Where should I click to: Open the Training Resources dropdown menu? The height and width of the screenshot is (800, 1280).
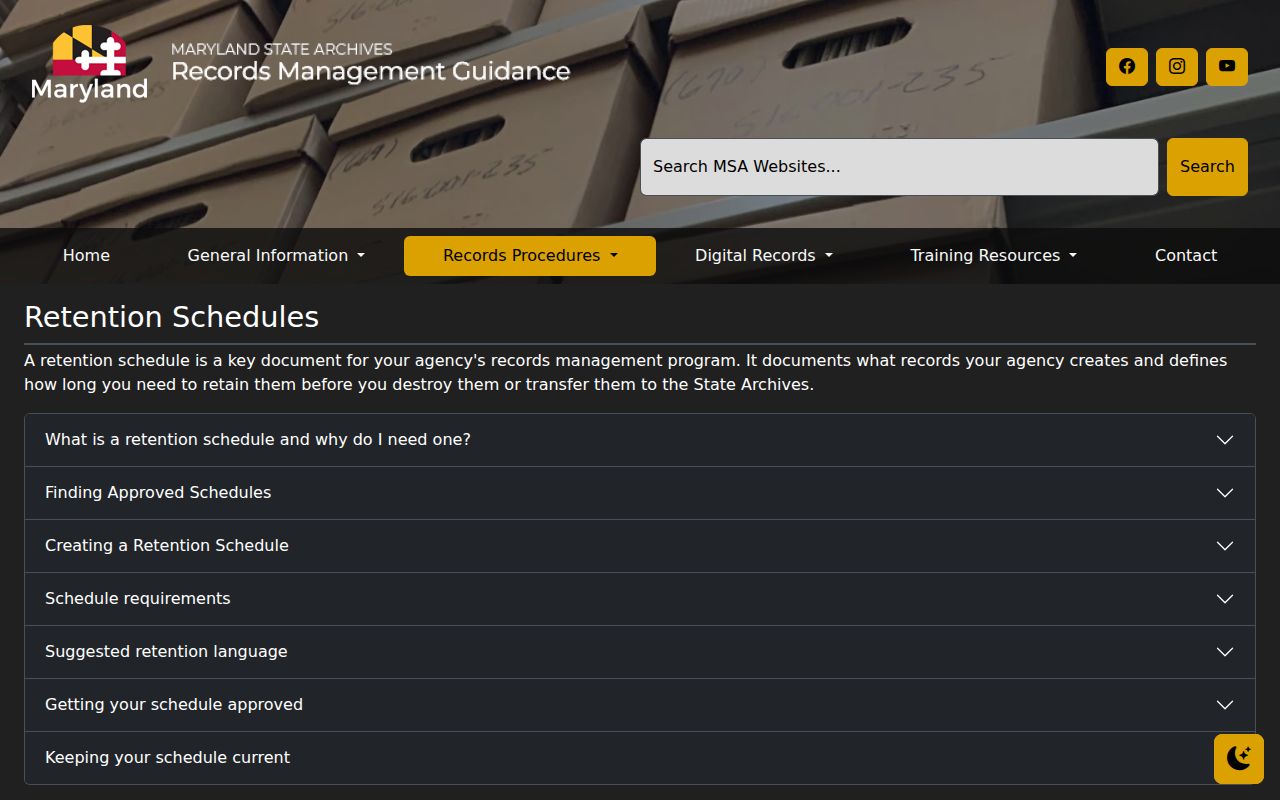tap(993, 256)
